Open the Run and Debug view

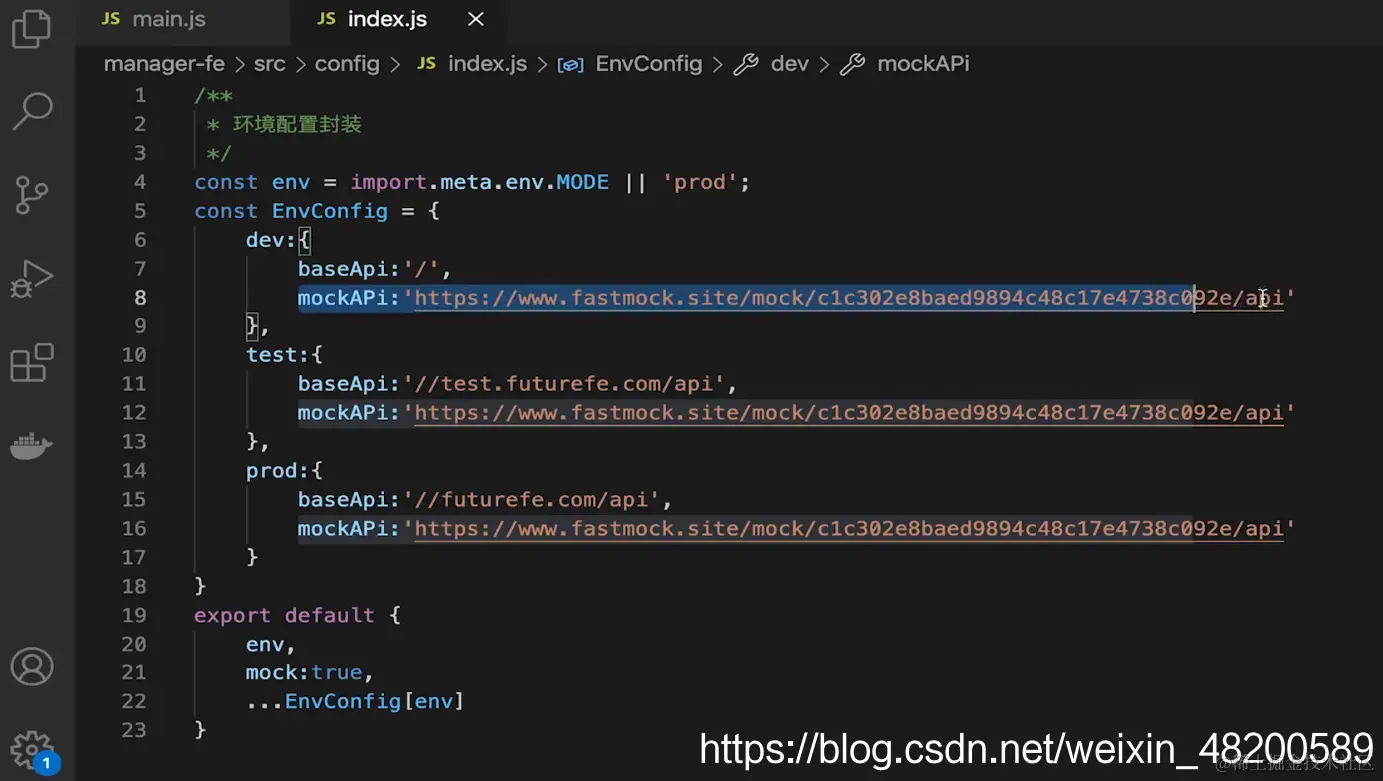coord(32,279)
